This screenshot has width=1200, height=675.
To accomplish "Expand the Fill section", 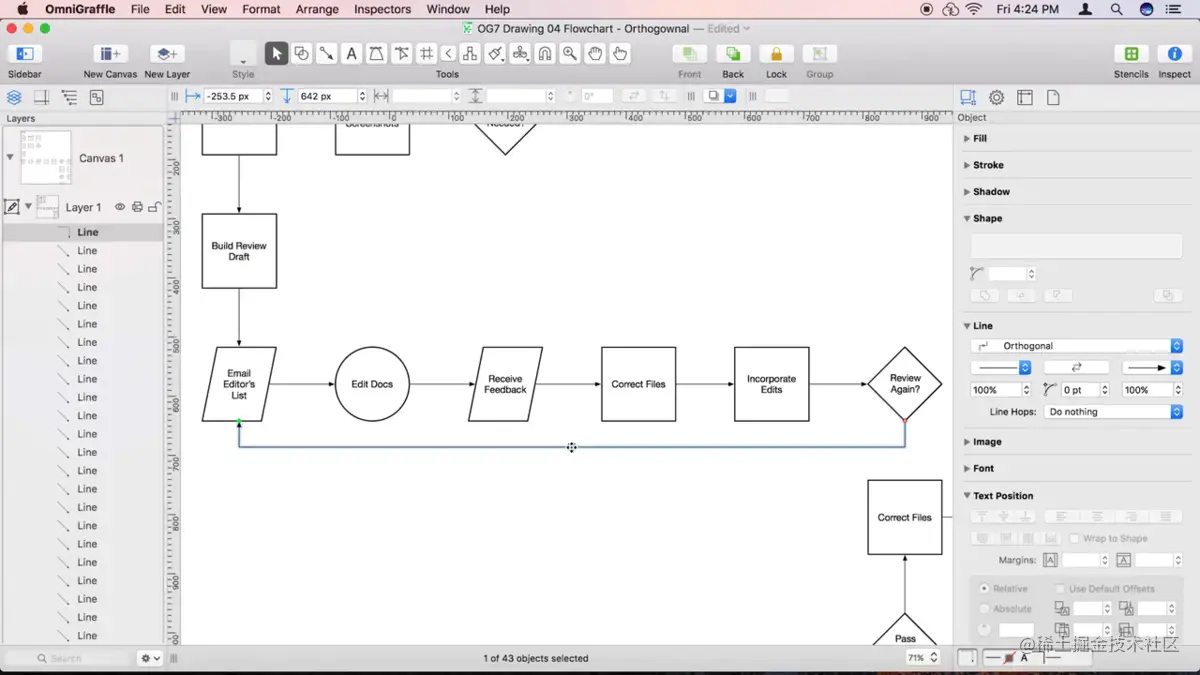I will (967, 139).
